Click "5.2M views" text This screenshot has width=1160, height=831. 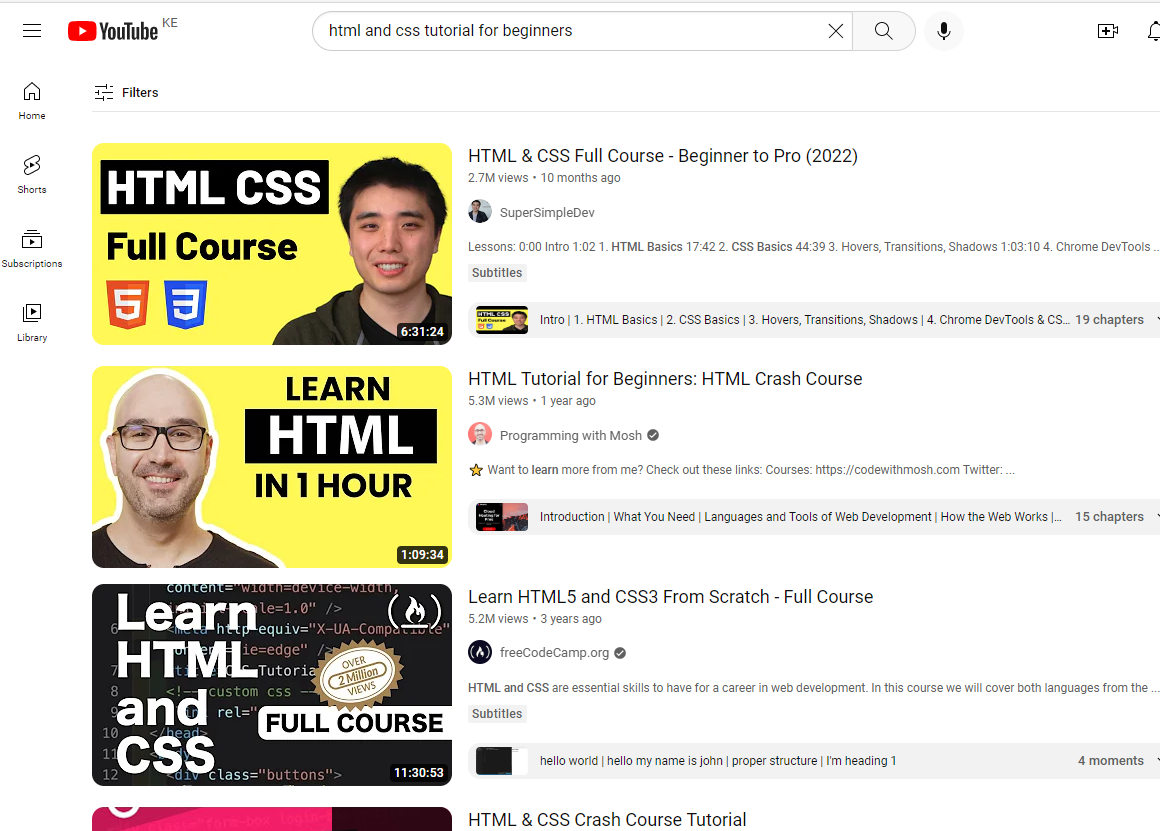point(498,618)
